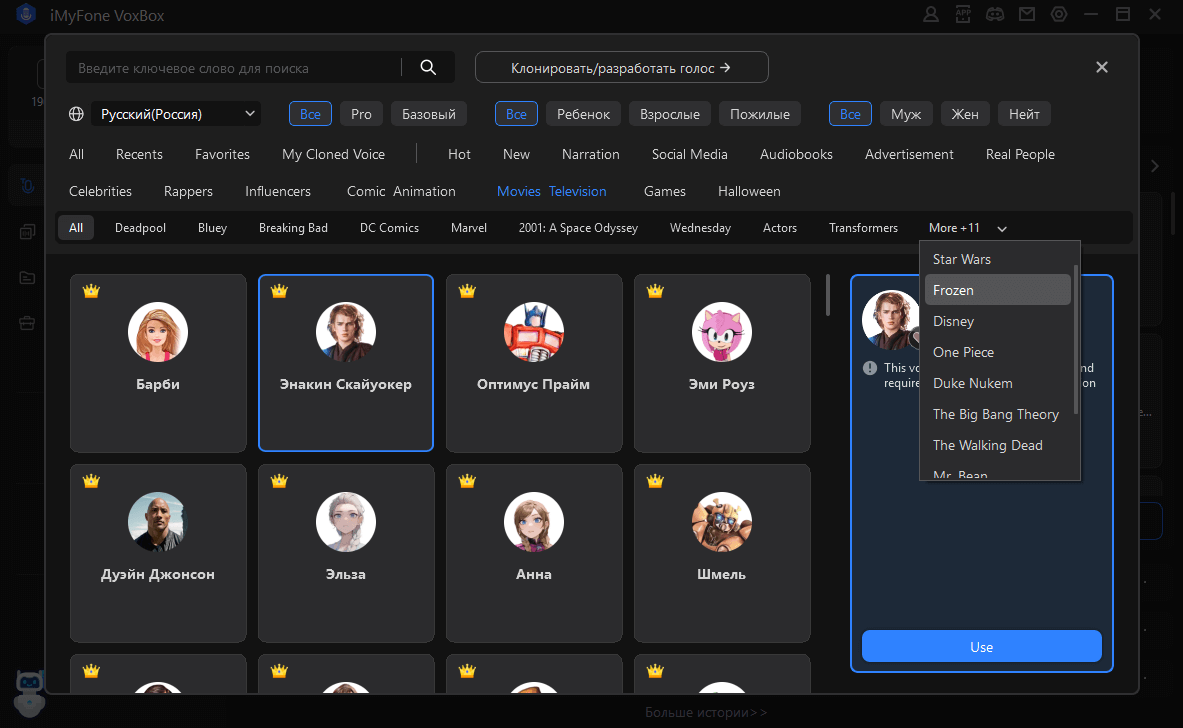The image size is (1183, 728).
Task: Open the toolbox icon in left sidebar
Action: [27, 324]
